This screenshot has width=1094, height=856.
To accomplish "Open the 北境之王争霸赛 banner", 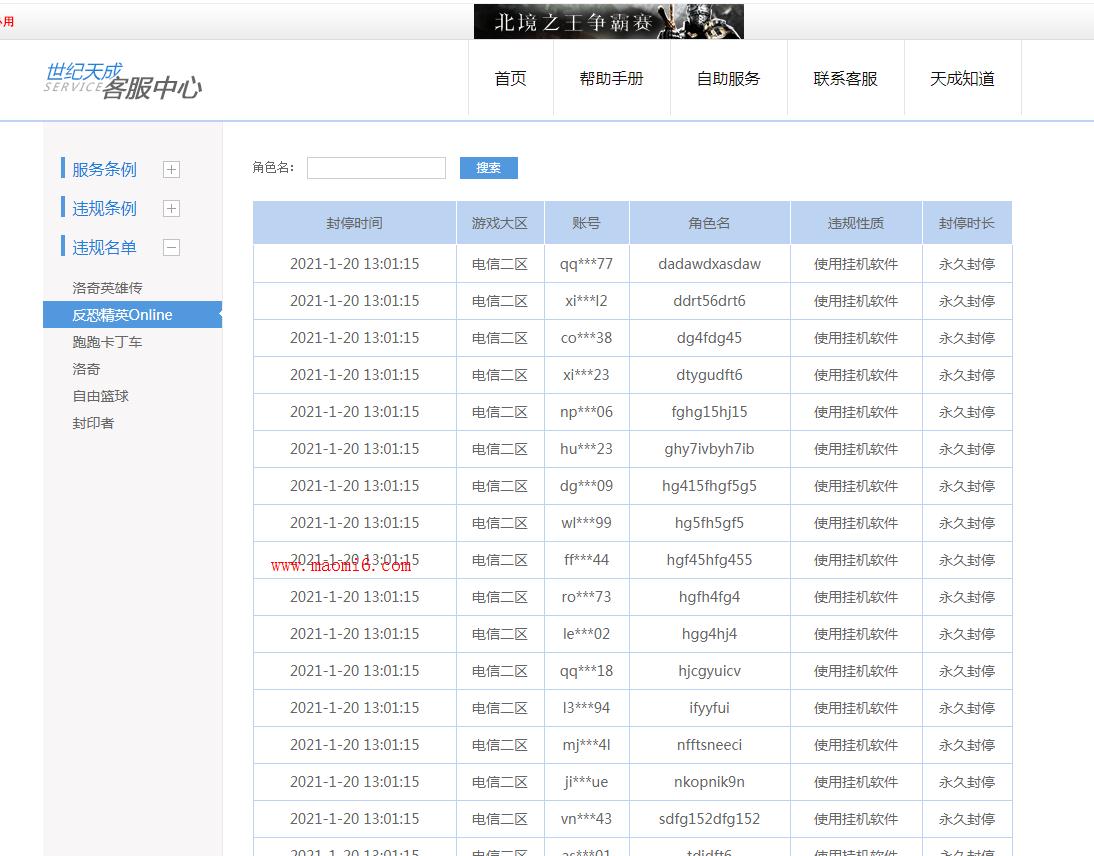I will tap(608, 22).
